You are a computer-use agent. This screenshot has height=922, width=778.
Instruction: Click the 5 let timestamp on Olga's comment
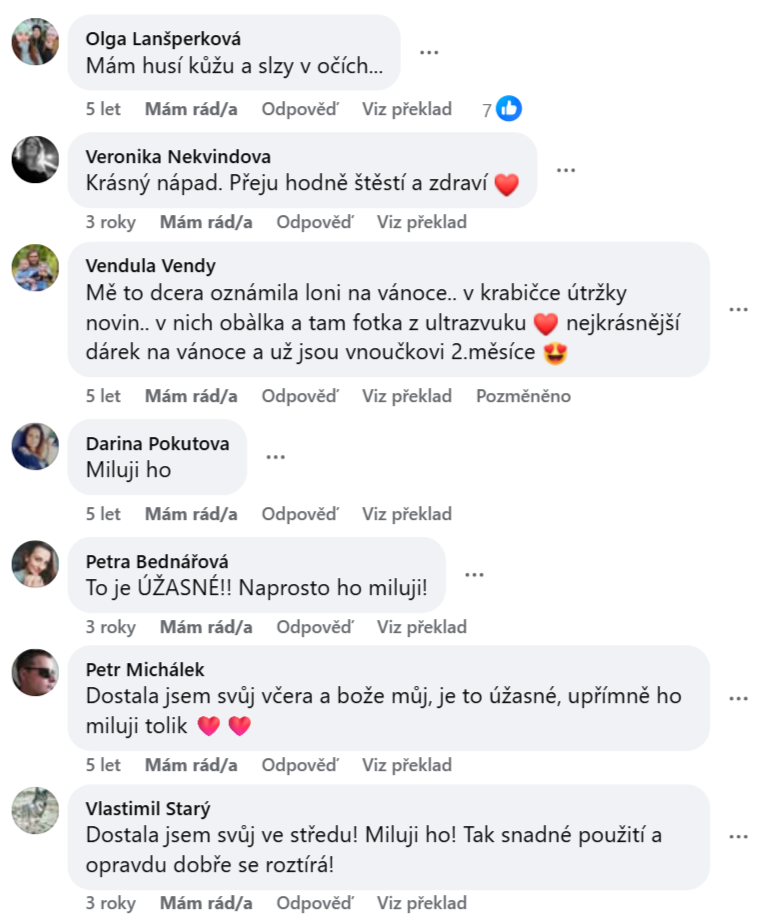pyautogui.click(x=103, y=109)
